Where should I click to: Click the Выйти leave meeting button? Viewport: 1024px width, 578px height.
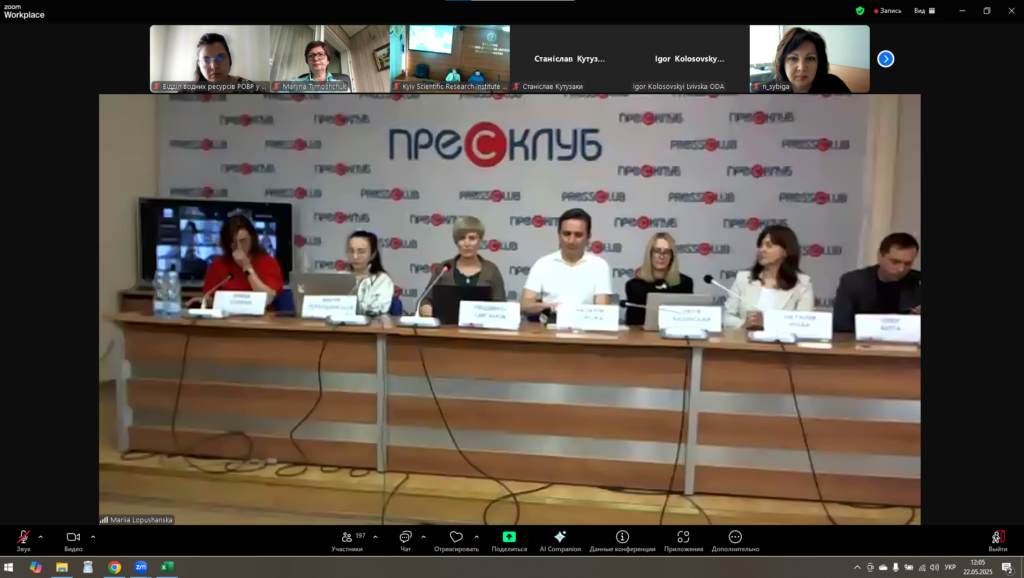click(997, 540)
